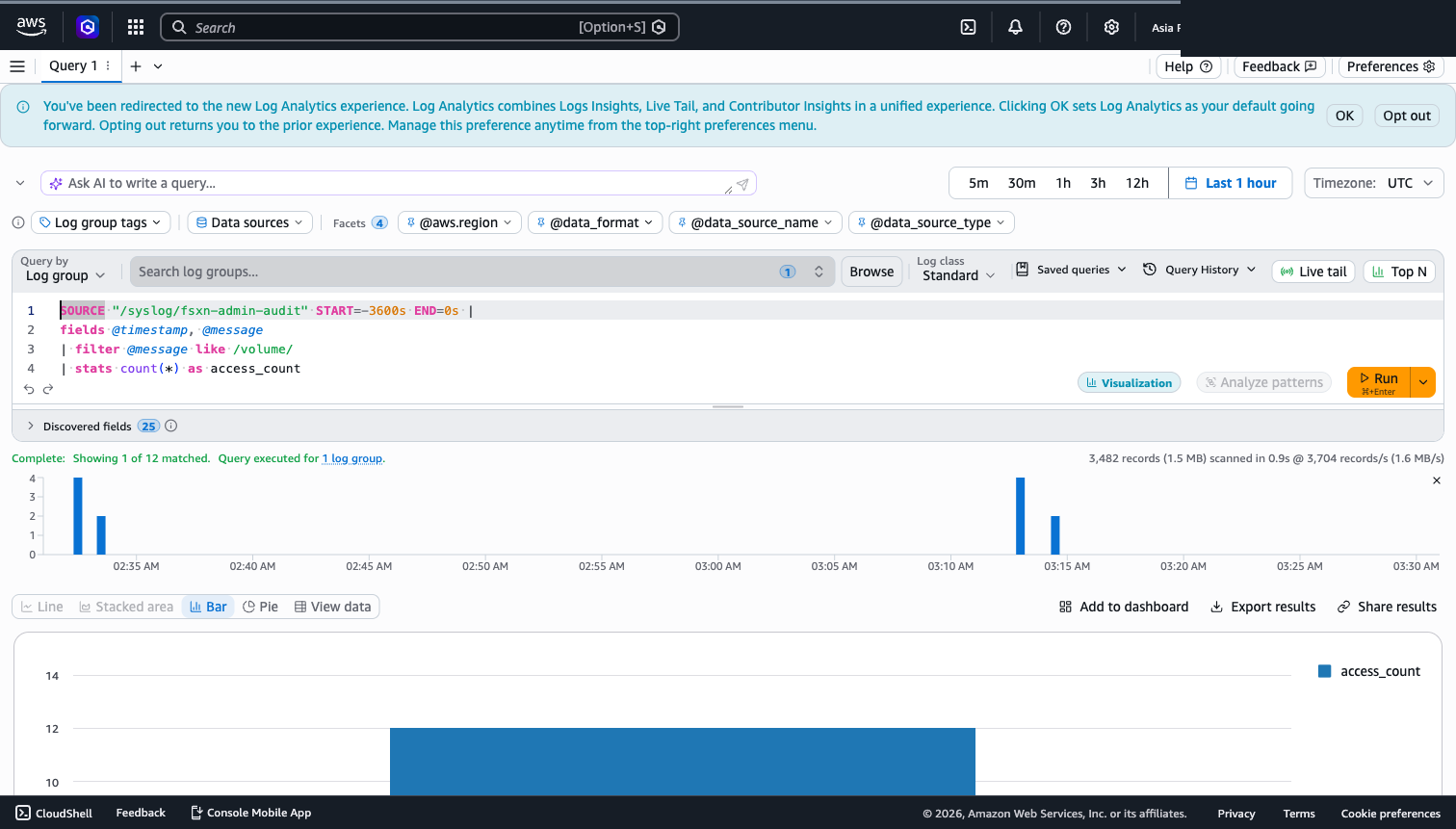Open Log group tags dropdown
The image size is (1456, 829).
(101, 222)
